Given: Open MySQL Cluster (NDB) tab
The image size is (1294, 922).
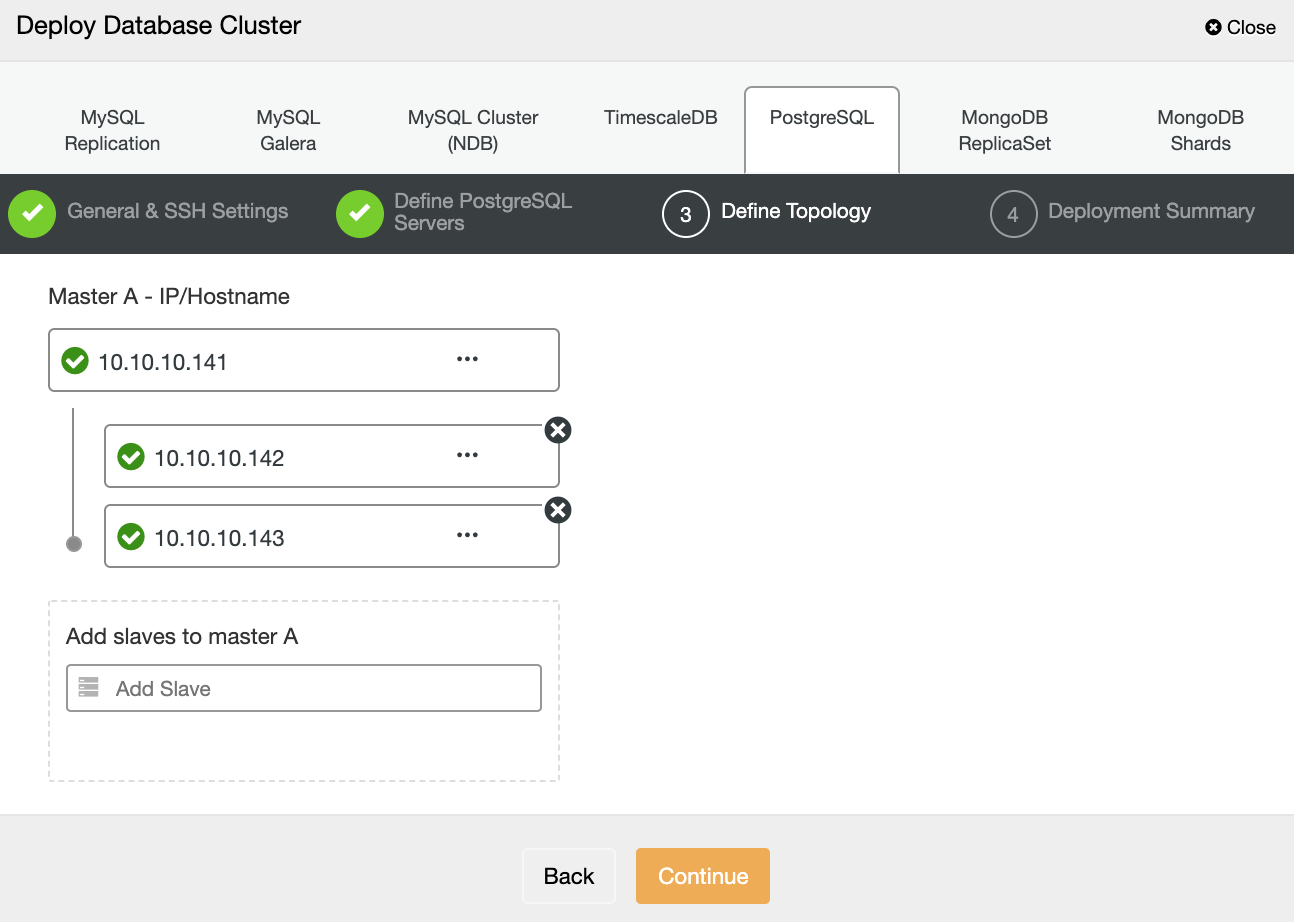Looking at the screenshot, I should [473, 130].
